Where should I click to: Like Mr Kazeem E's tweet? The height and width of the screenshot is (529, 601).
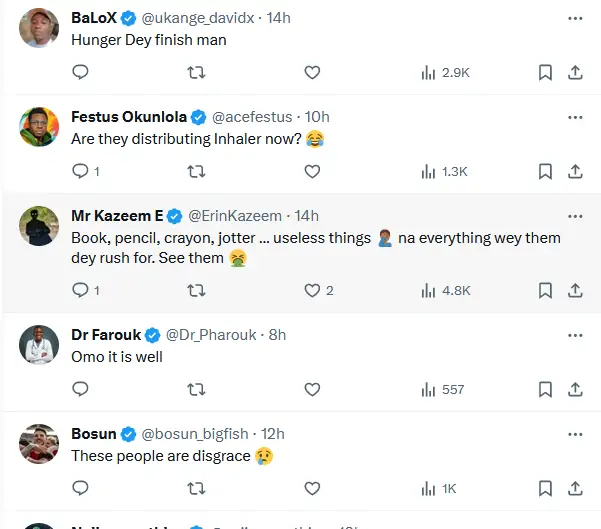pyautogui.click(x=312, y=290)
